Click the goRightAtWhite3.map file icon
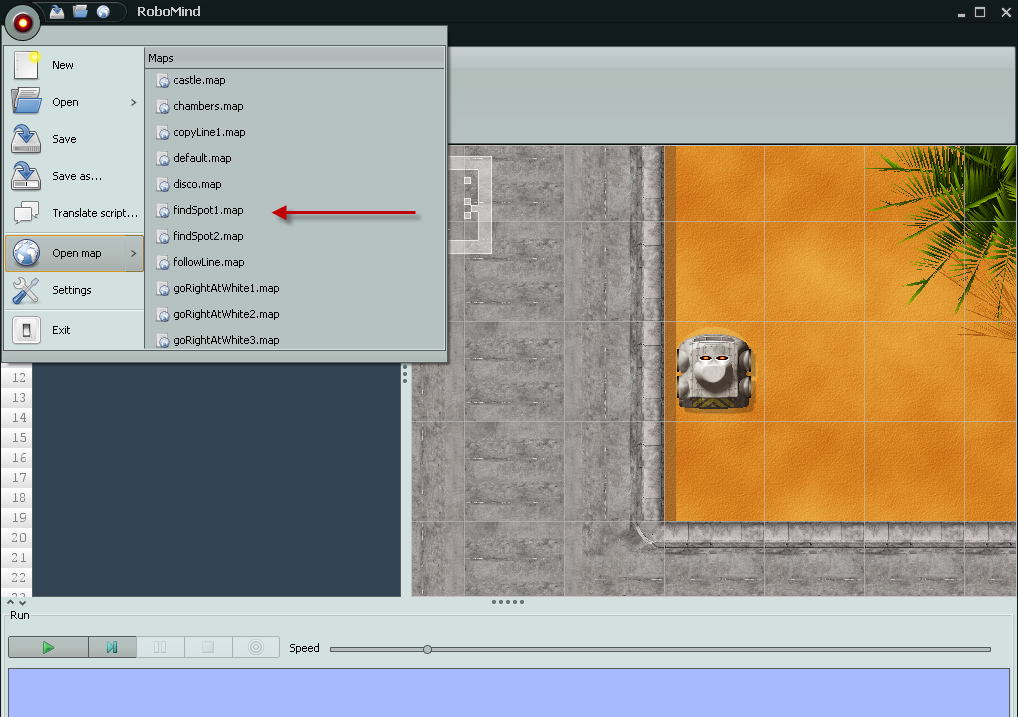This screenshot has height=717, width=1018. pyautogui.click(x=163, y=341)
